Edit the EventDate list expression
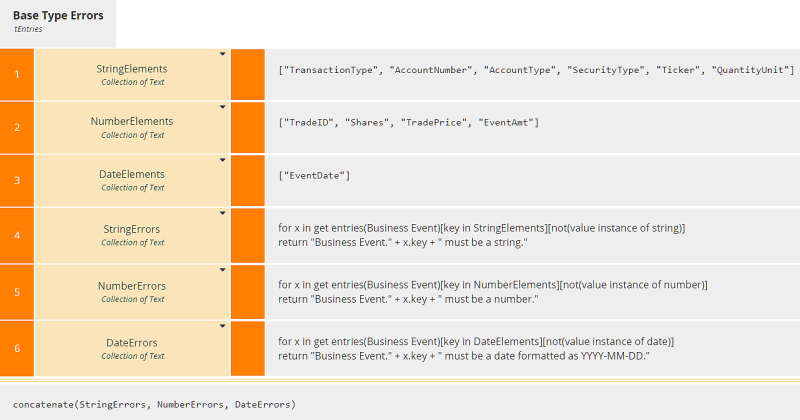This screenshot has height=420, width=800. coord(314,176)
